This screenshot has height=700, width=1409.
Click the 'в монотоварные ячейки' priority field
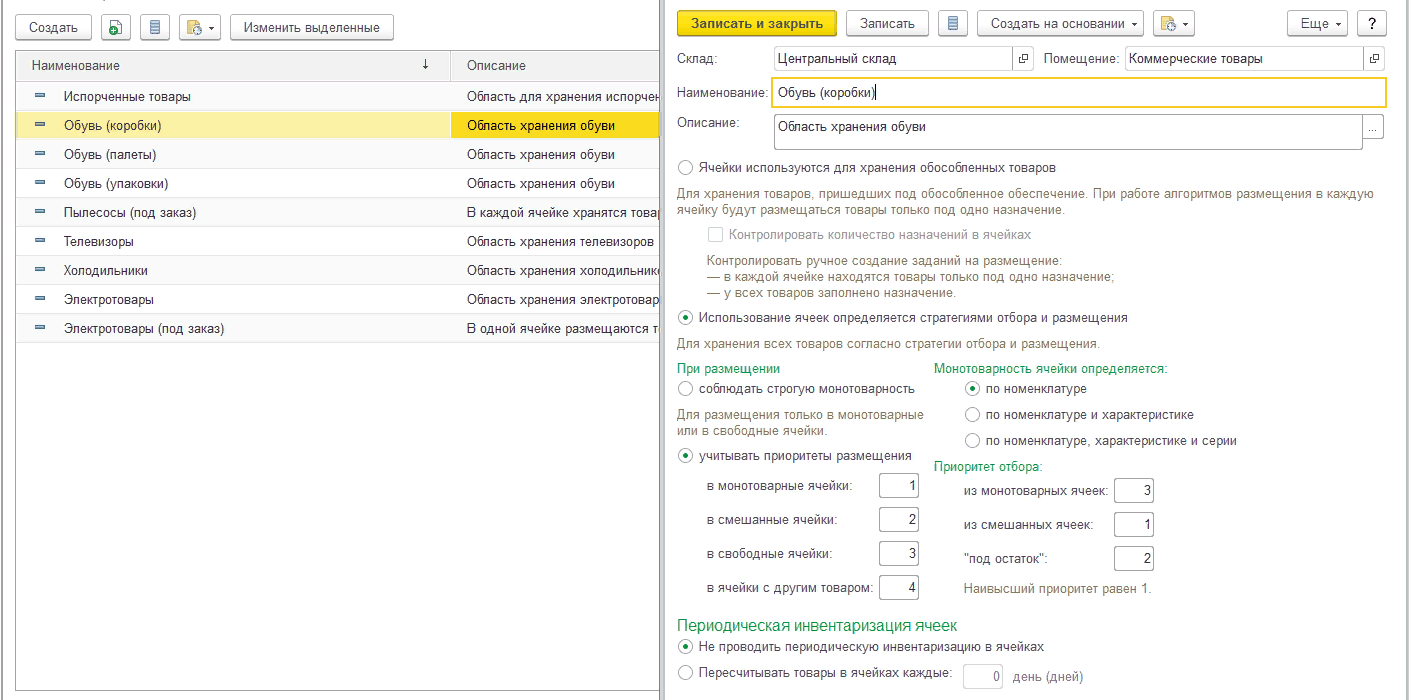[898, 487]
